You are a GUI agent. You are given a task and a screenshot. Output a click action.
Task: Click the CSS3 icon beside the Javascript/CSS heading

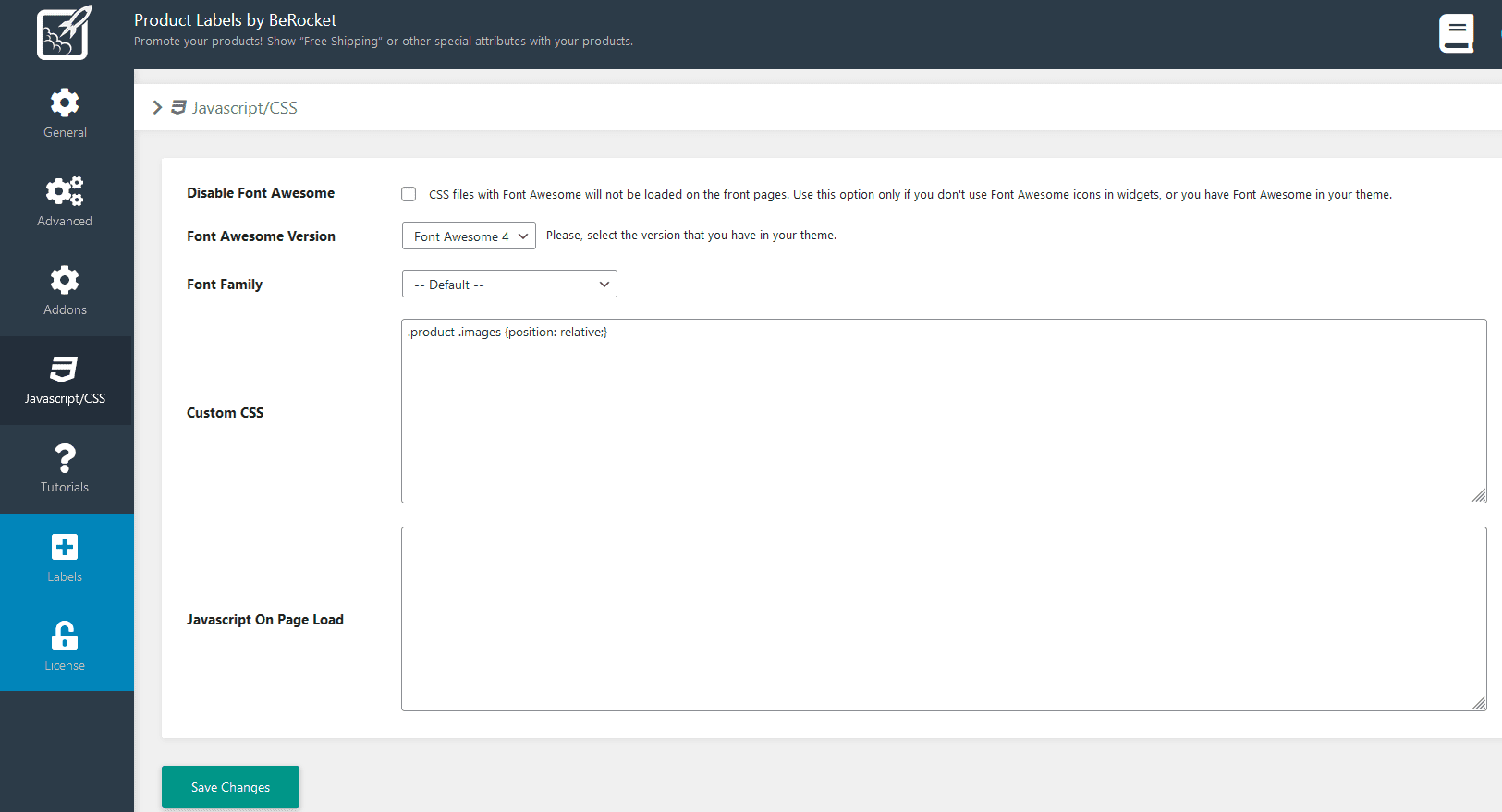179,107
